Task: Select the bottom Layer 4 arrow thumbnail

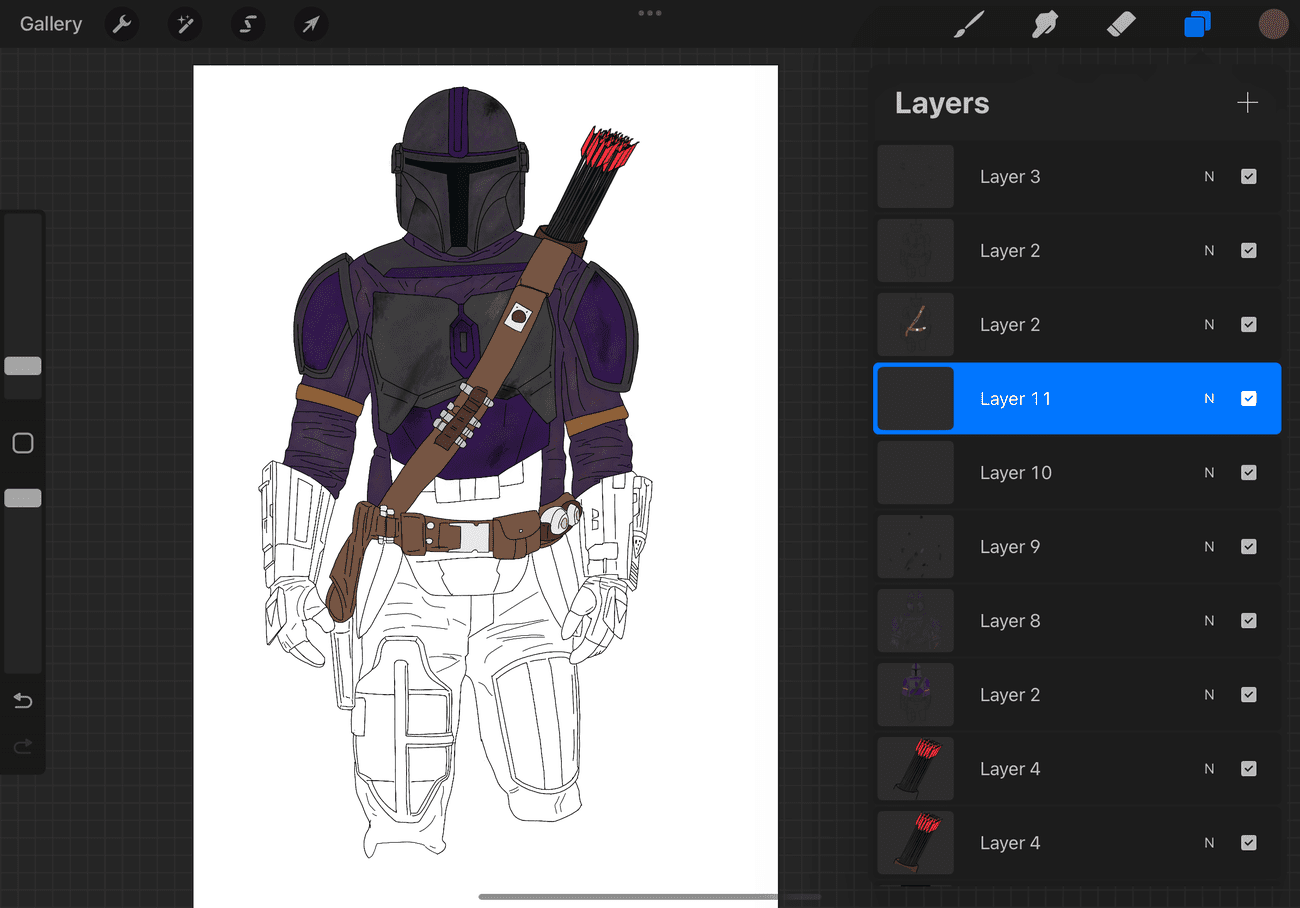Action: pyautogui.click(x=915, y=842)
